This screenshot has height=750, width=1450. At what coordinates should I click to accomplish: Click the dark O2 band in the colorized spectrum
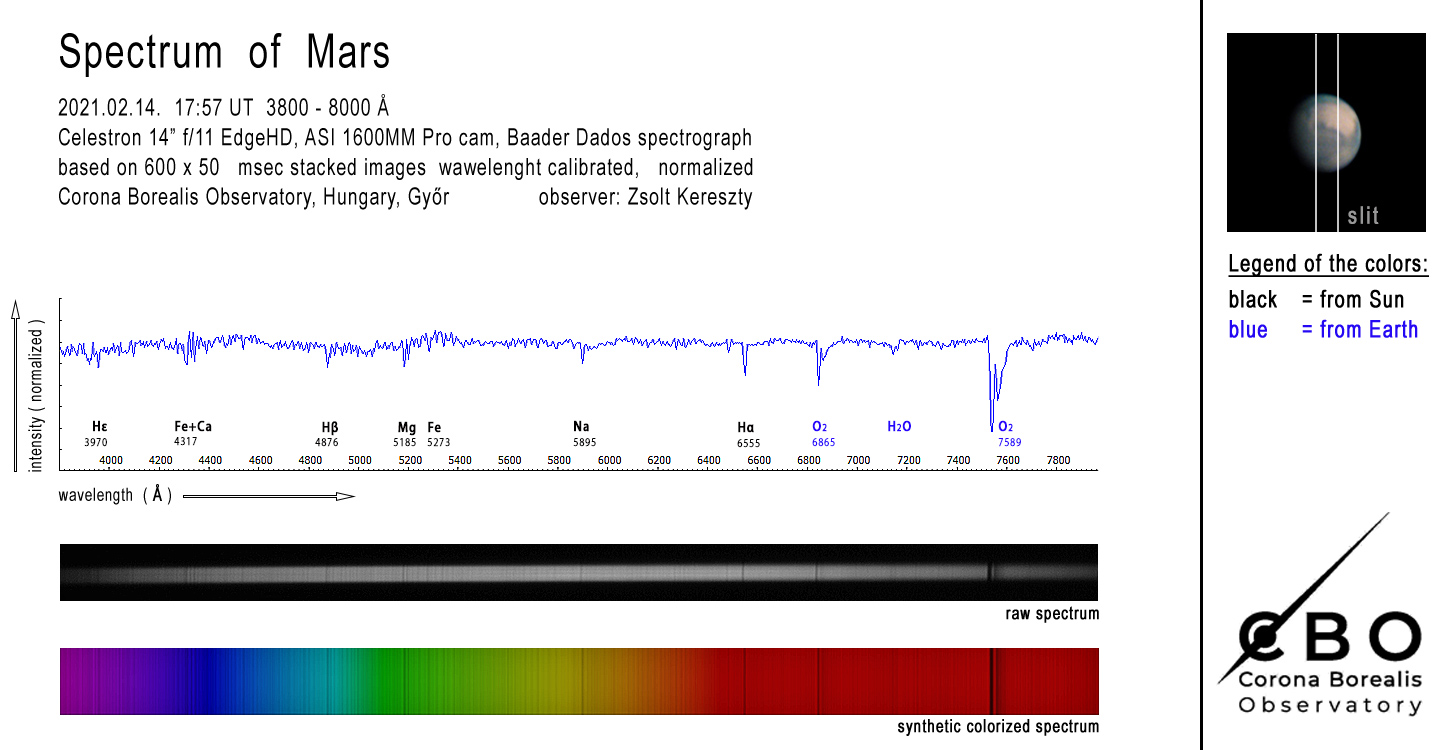[x=992, y=681]
